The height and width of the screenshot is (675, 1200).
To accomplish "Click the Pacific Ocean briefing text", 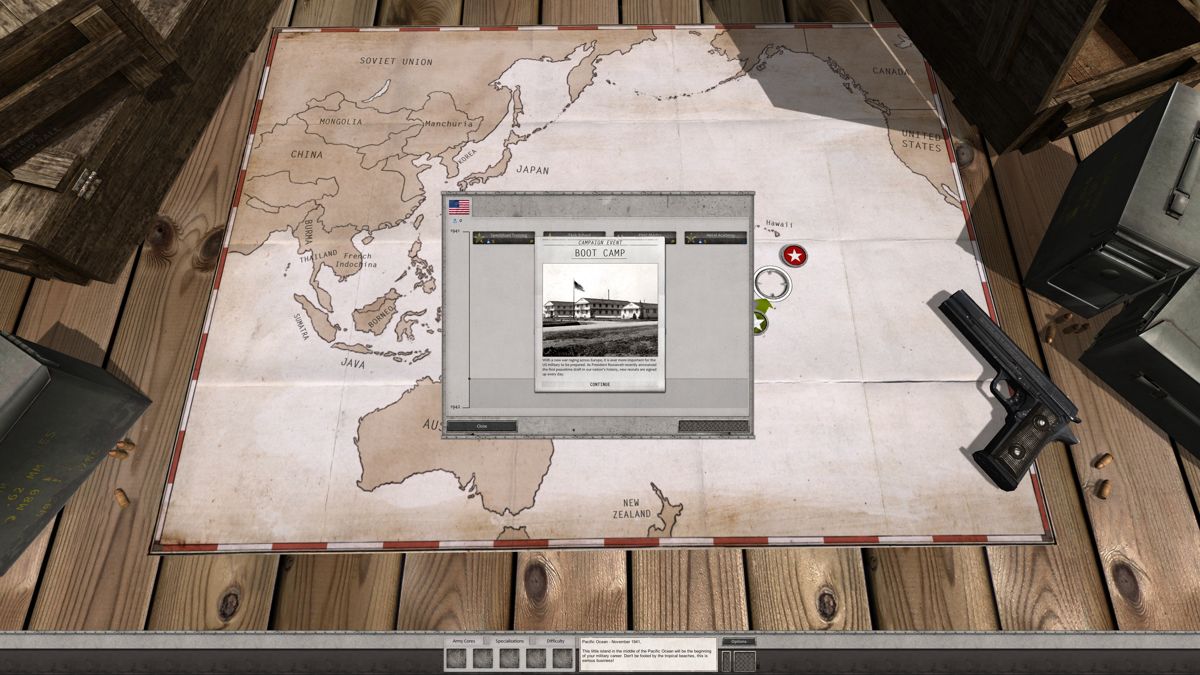I will click(x=648, y=654).
